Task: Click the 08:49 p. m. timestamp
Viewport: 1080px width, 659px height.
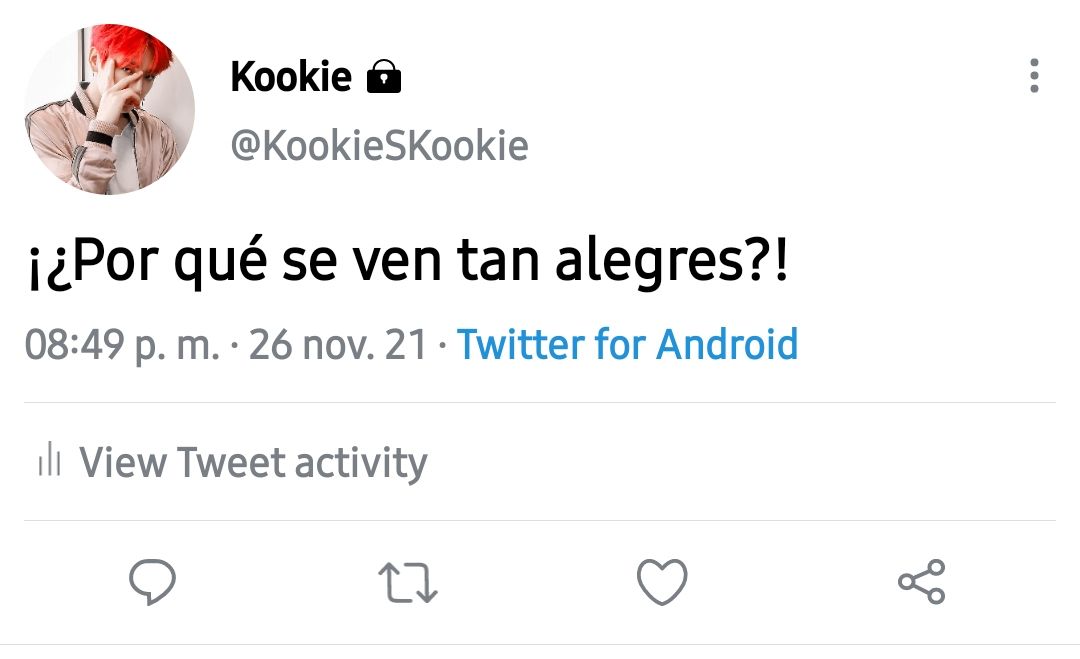Action: (x=123, y=345)
